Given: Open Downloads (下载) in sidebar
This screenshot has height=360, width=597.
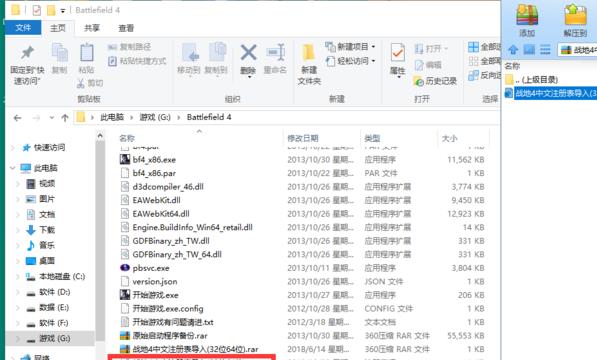Looking at the screenshot, I should (x=47, y=230).
